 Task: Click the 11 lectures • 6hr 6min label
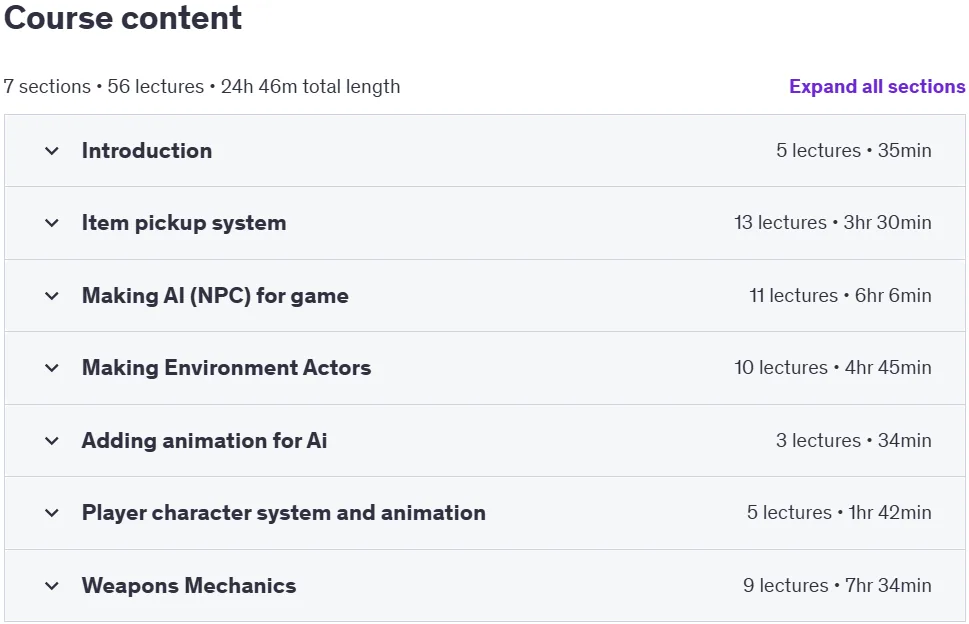(x=840, y=296)
